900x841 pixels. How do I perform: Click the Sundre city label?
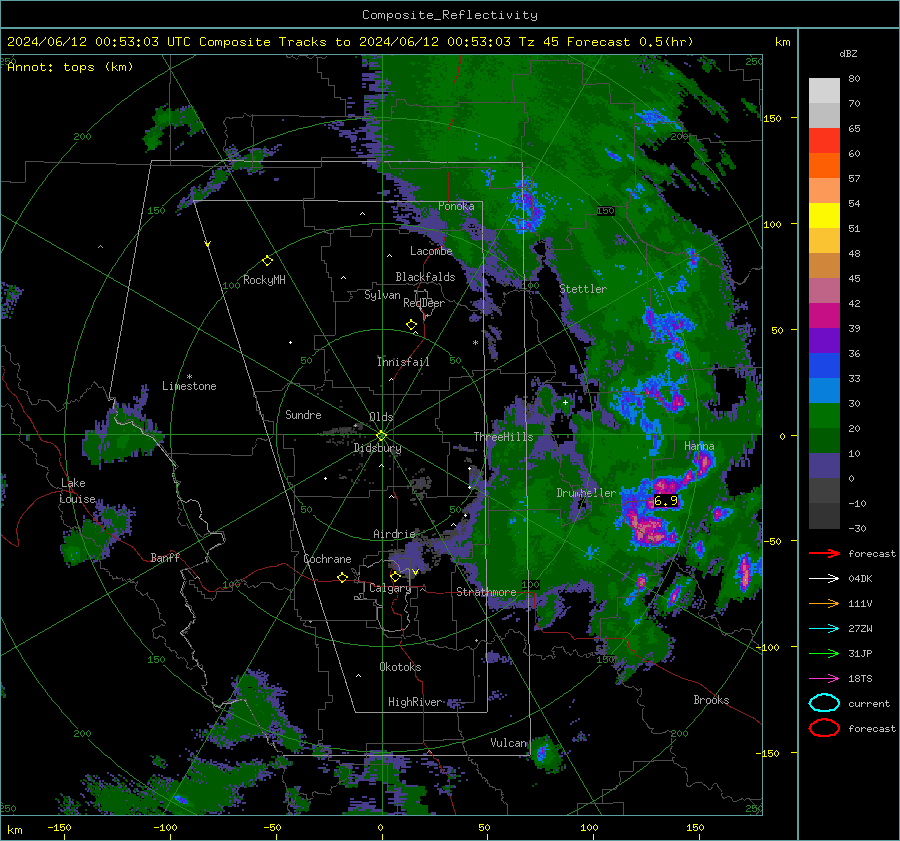click(303, 414)
